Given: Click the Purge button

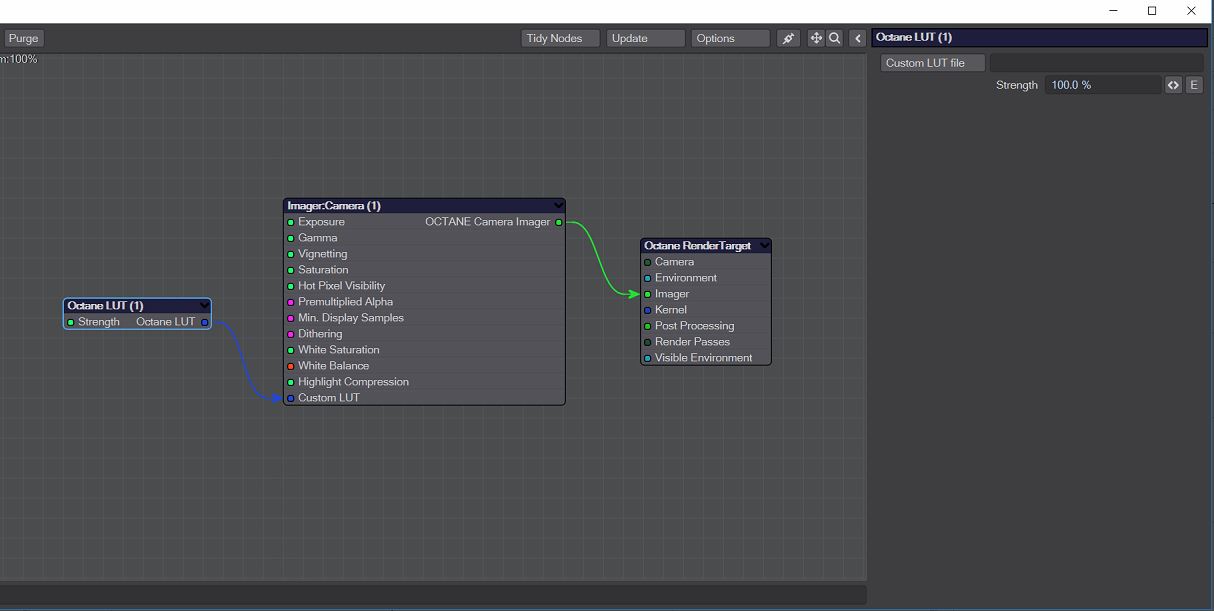Looking at the screenshot, I should click(x=23, y=38).
